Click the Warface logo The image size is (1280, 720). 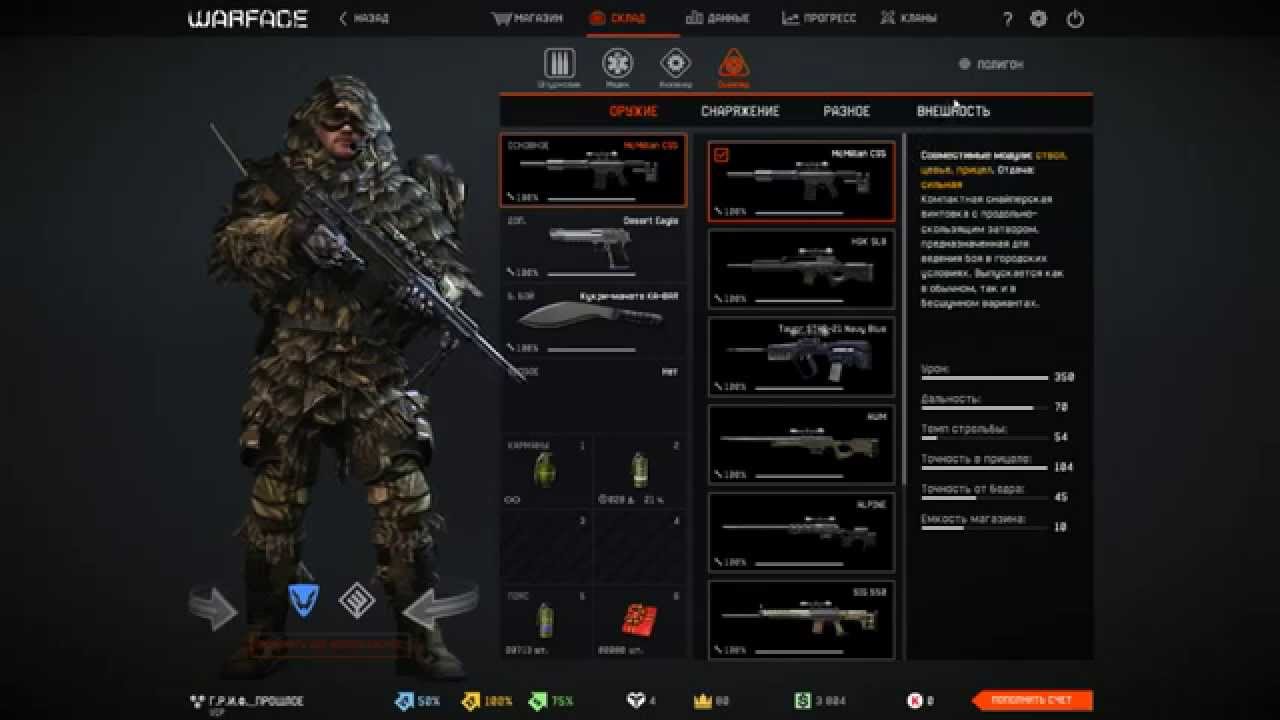click(248, 19)
